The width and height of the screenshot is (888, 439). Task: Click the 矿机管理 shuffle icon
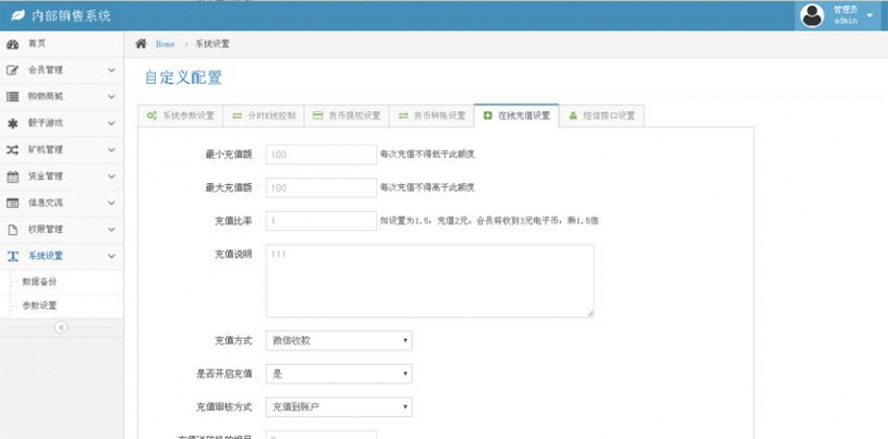(12, 150)
